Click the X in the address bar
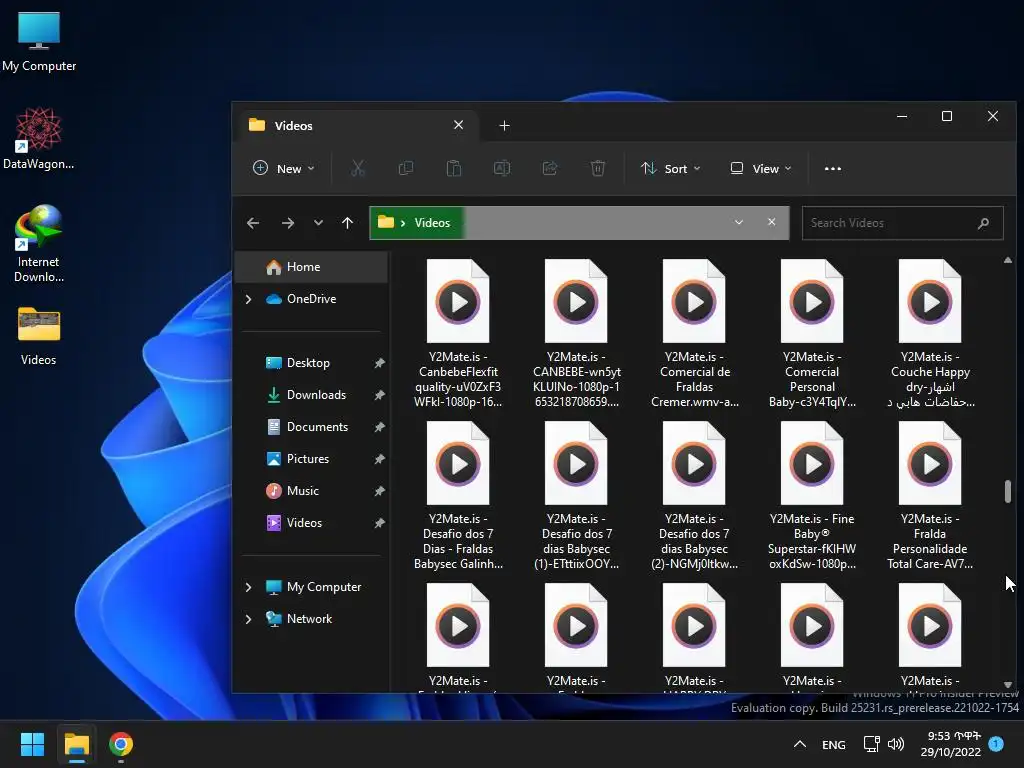The height and width of the screenshot is (768, 1024). tap(771, 222)
